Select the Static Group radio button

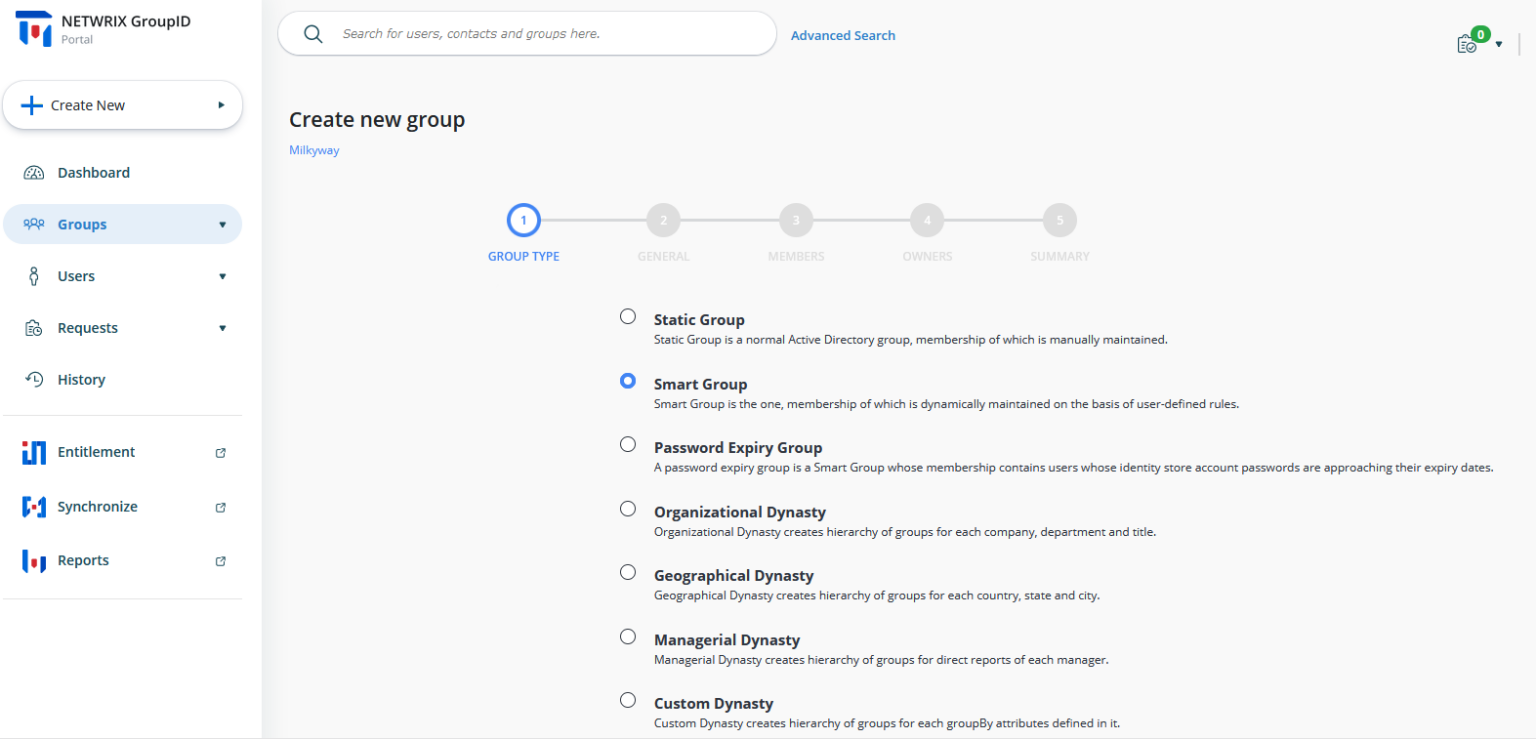[628, 316]
